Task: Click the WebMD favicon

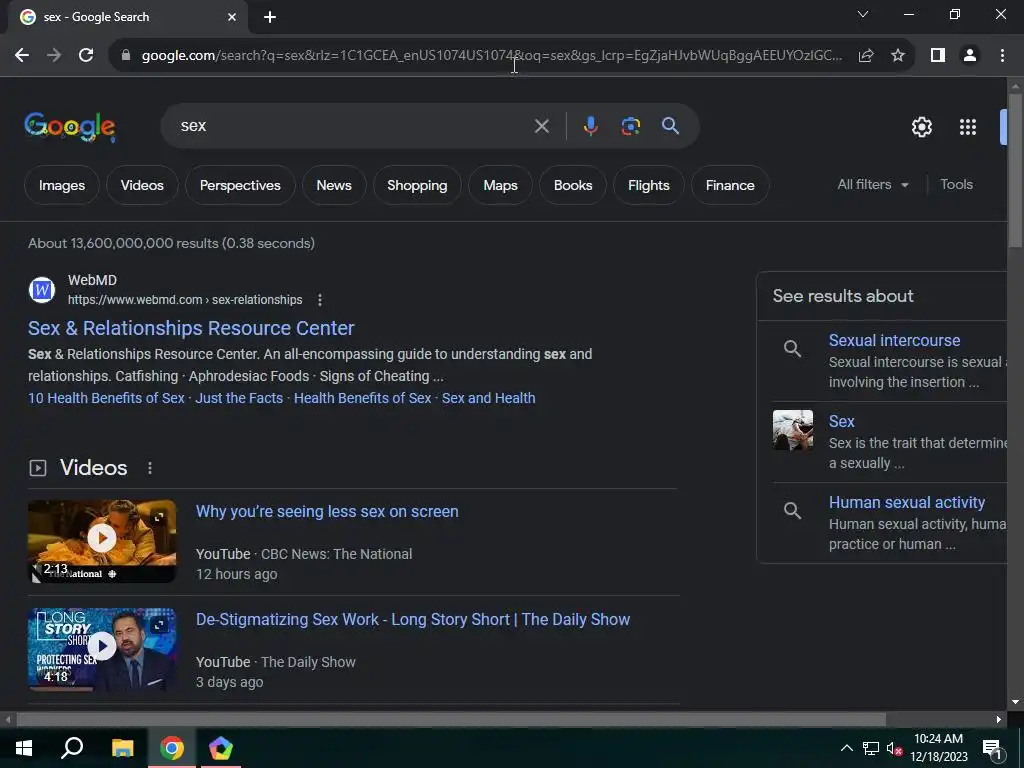Action: click(x=42, y=290)
